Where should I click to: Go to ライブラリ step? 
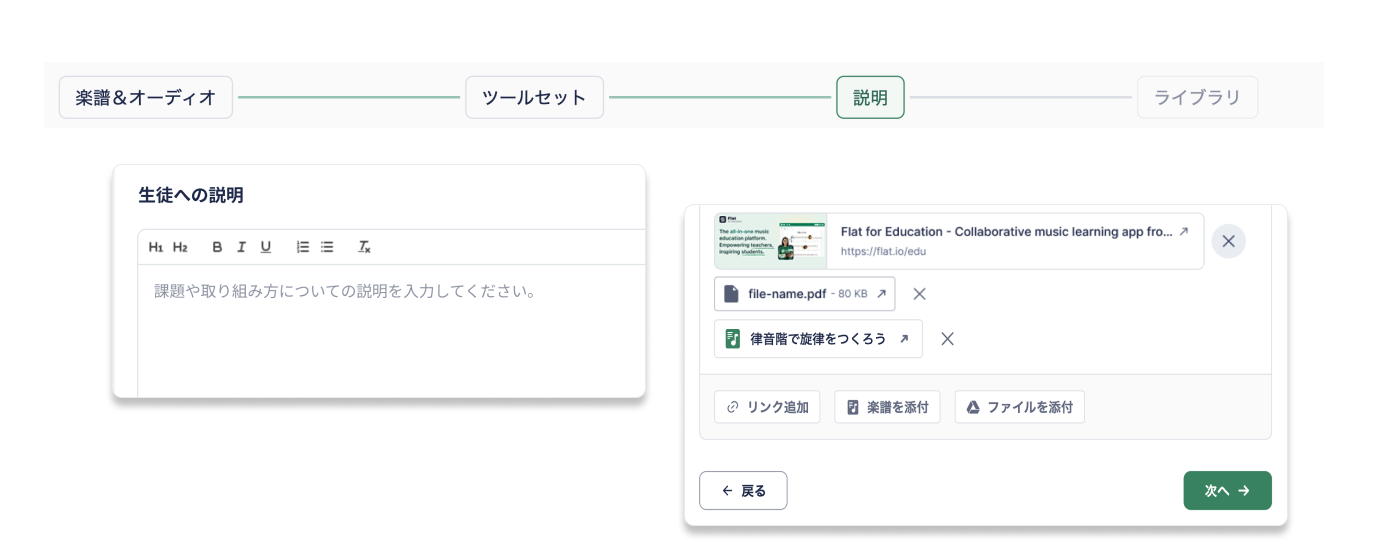[x=1197, y=97]
